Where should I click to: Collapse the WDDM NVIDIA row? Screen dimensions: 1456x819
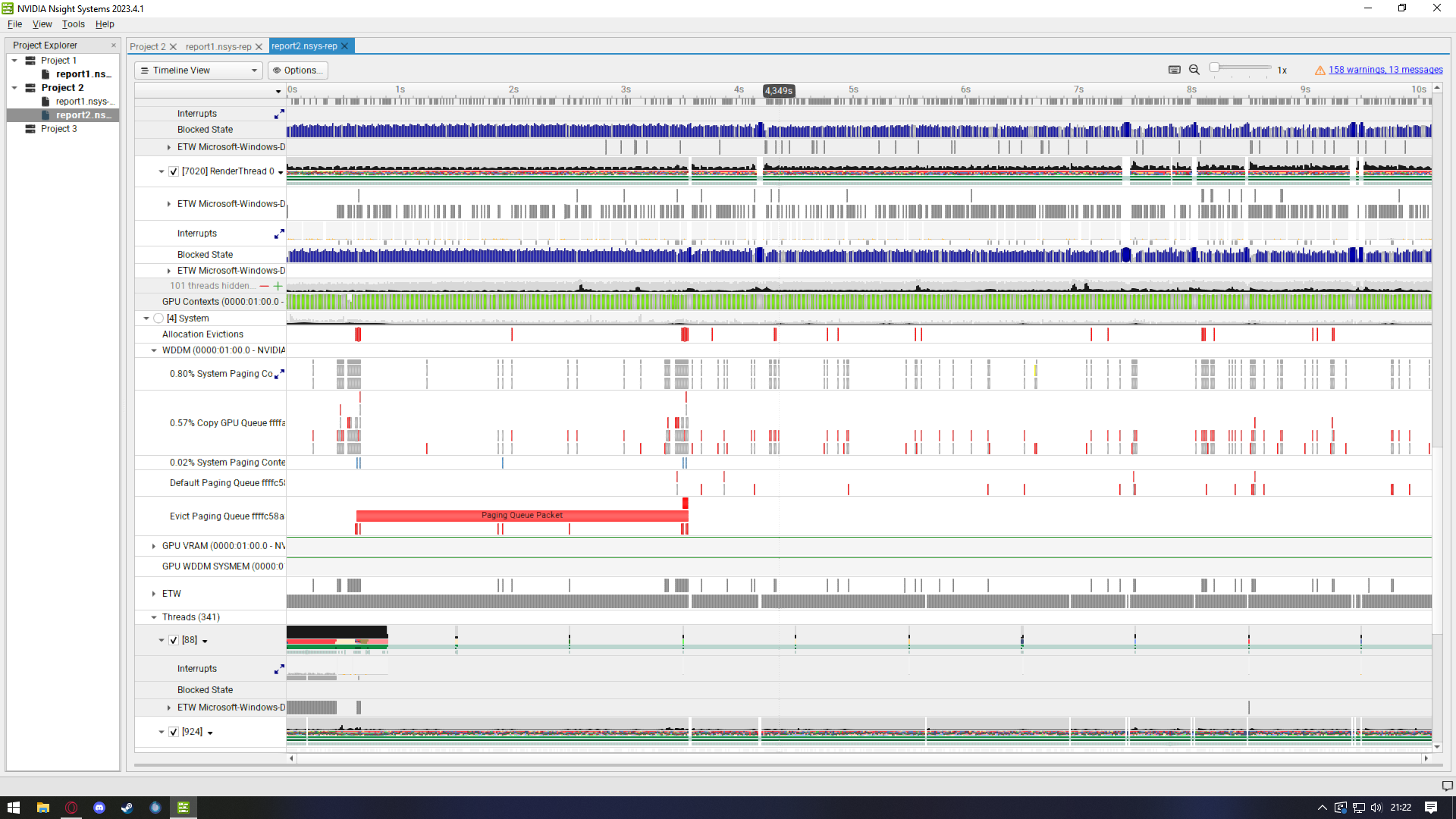coord(154,350)
